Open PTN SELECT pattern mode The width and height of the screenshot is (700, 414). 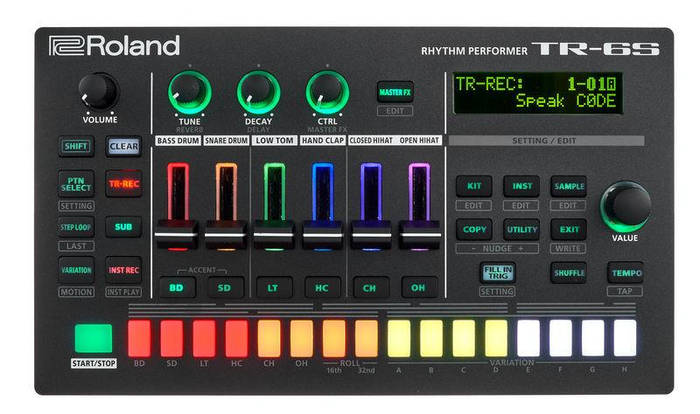(76, 185)
